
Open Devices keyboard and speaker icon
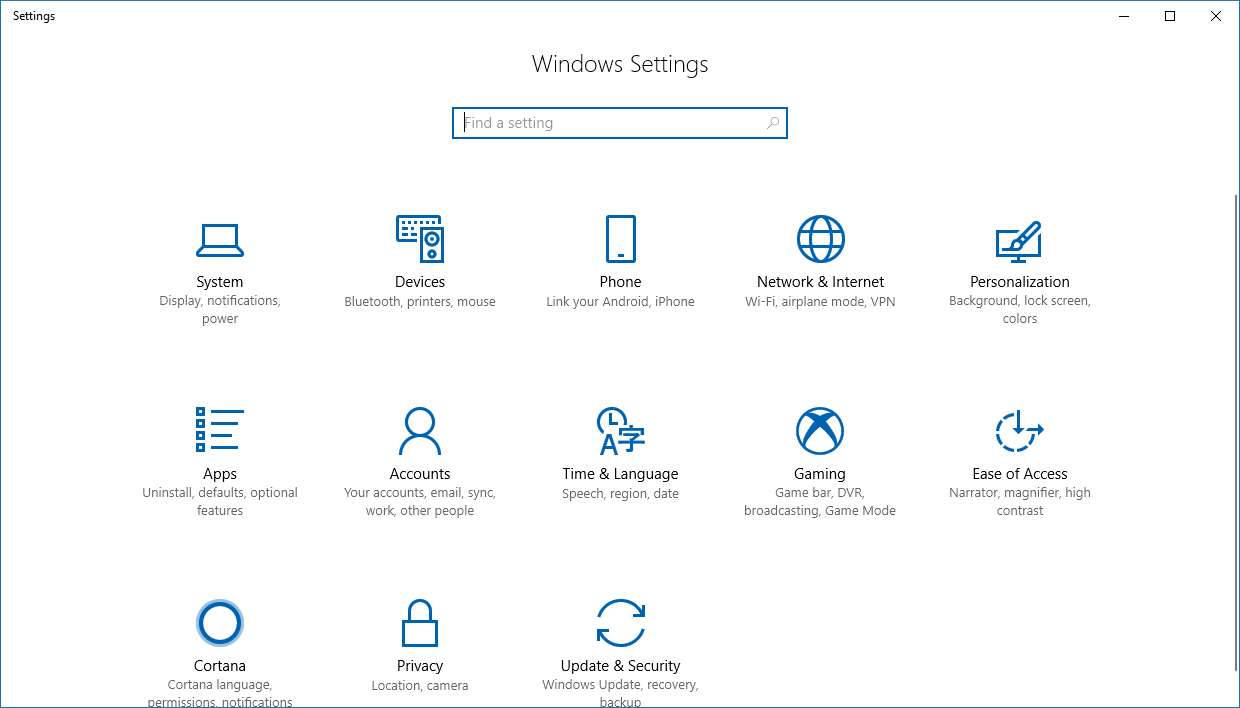coord(420,239)
